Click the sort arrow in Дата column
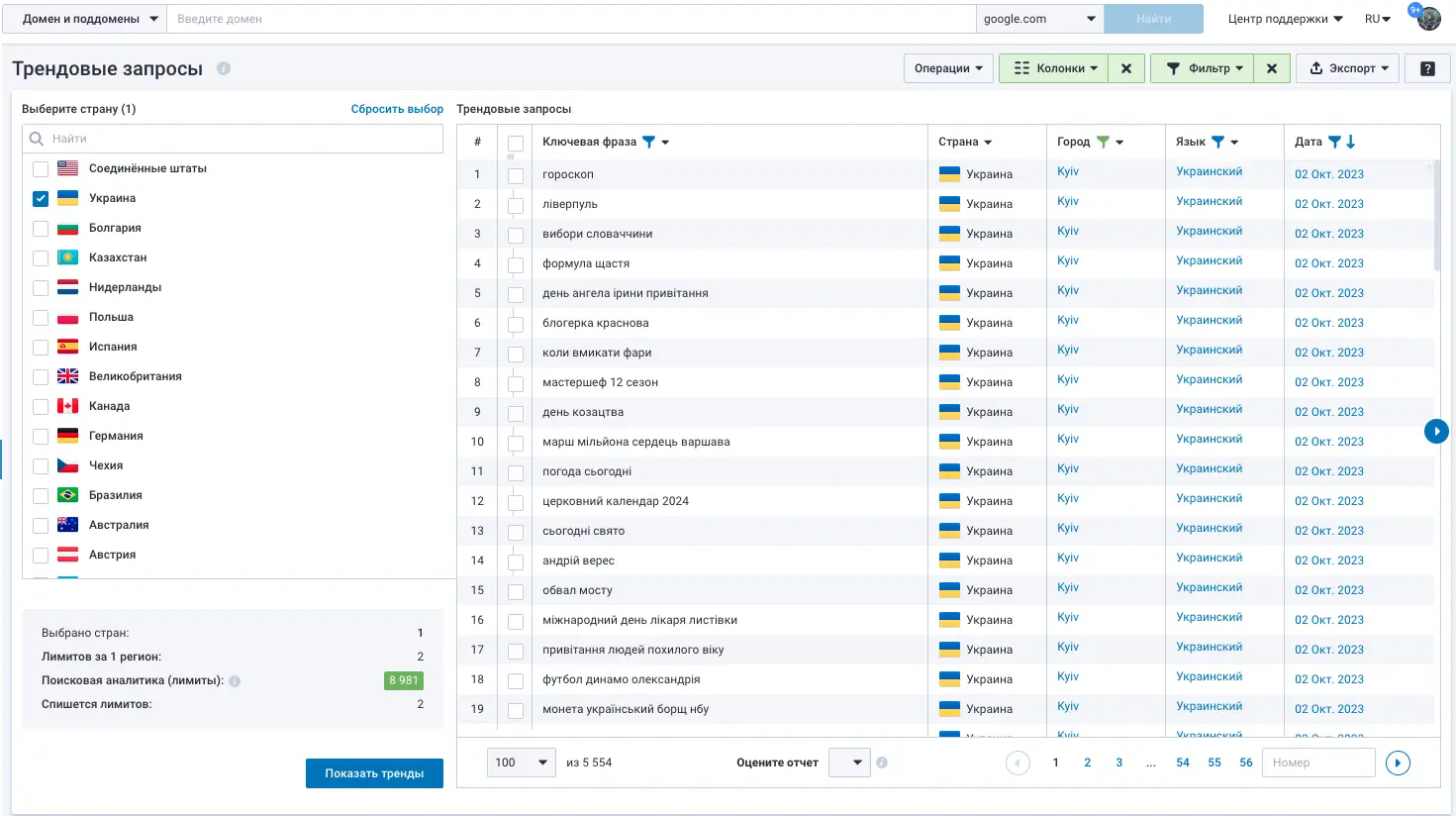The image size is (1456, 816). pyautogui.click(x=1351, y=142)
